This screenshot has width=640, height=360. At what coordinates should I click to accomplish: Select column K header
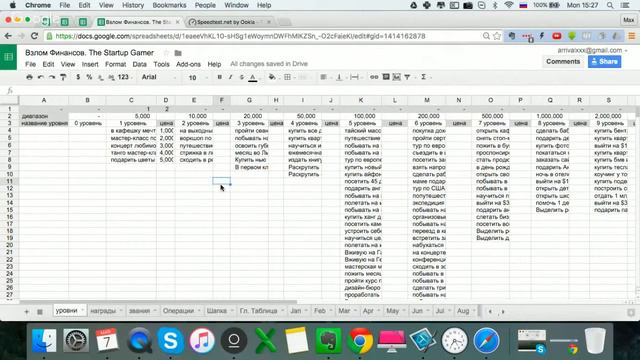[361, 100]
